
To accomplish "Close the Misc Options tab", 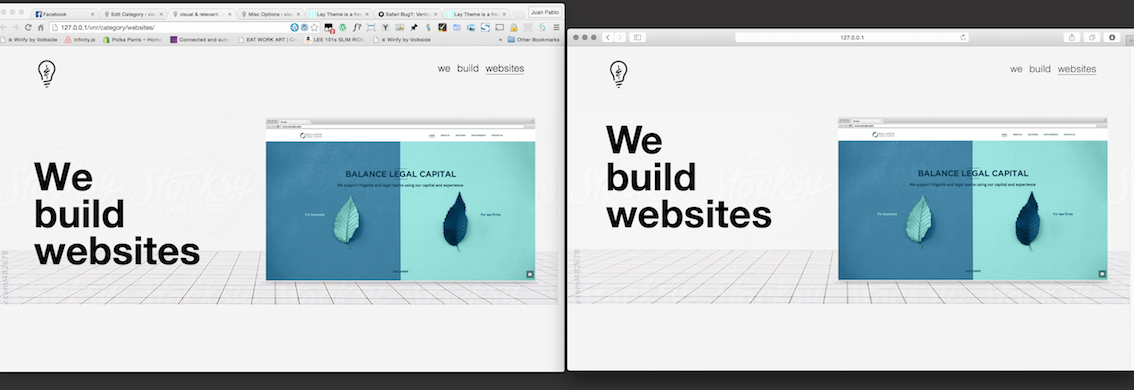I will (298, 14).
